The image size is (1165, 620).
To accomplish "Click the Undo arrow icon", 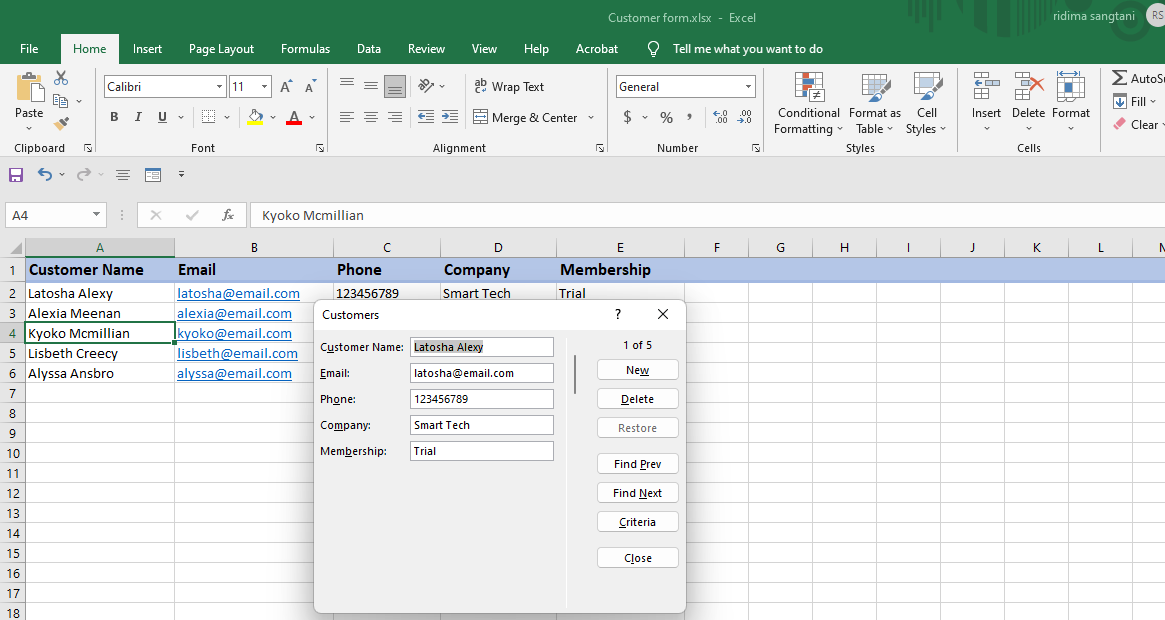I will coord(44,175).
